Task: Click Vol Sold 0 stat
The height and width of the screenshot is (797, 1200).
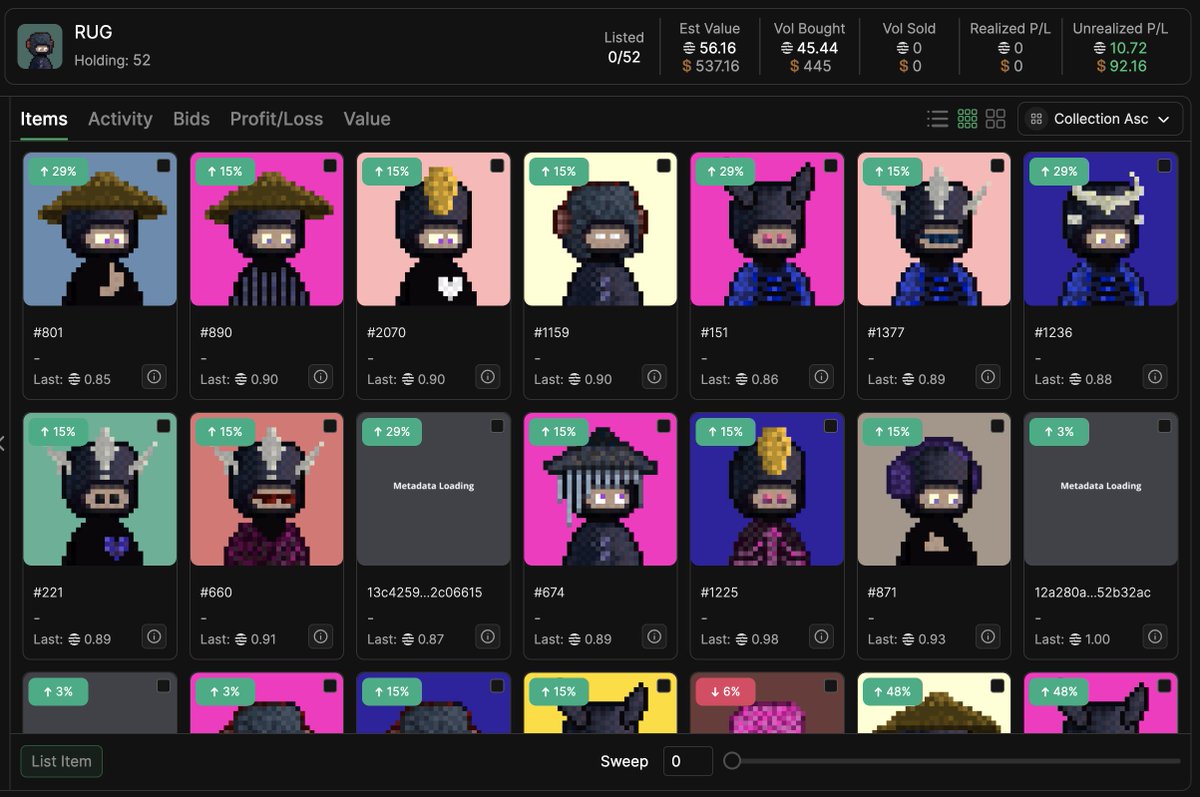Action: tap(909, 47)
